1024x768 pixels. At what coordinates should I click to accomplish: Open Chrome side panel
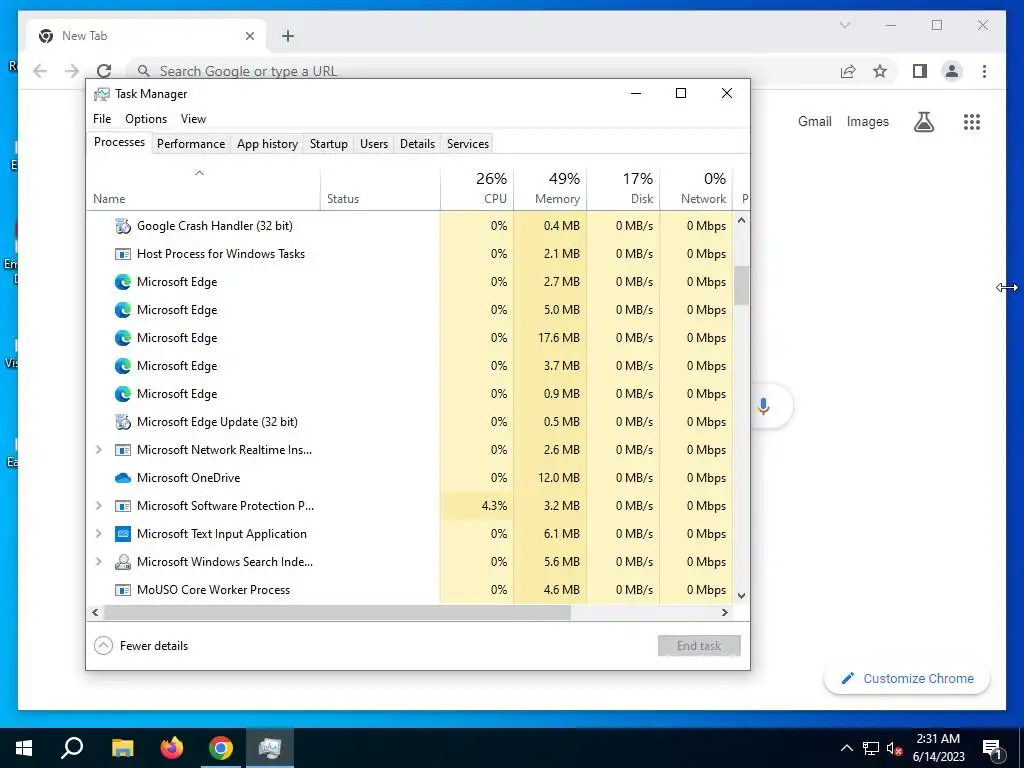tap(920, 71)
